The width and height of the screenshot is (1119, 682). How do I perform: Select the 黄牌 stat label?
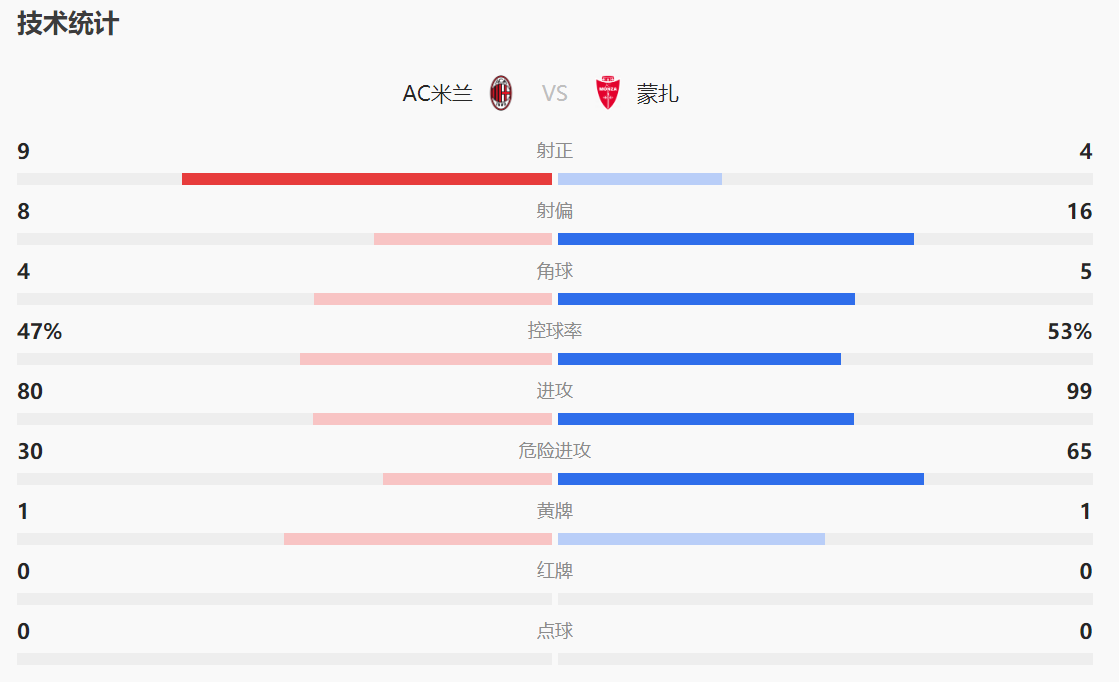[x=555, y=511]
